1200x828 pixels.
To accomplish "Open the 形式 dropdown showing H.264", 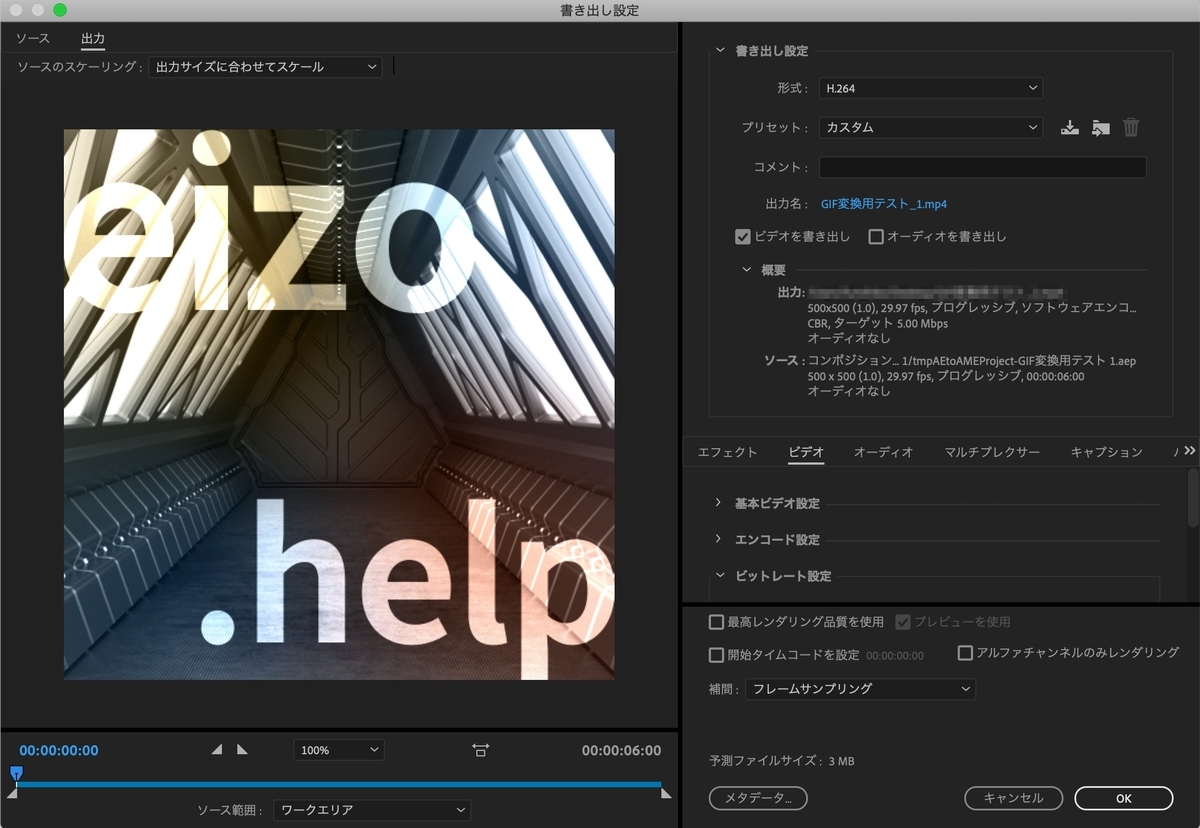I will pos(930,88).
